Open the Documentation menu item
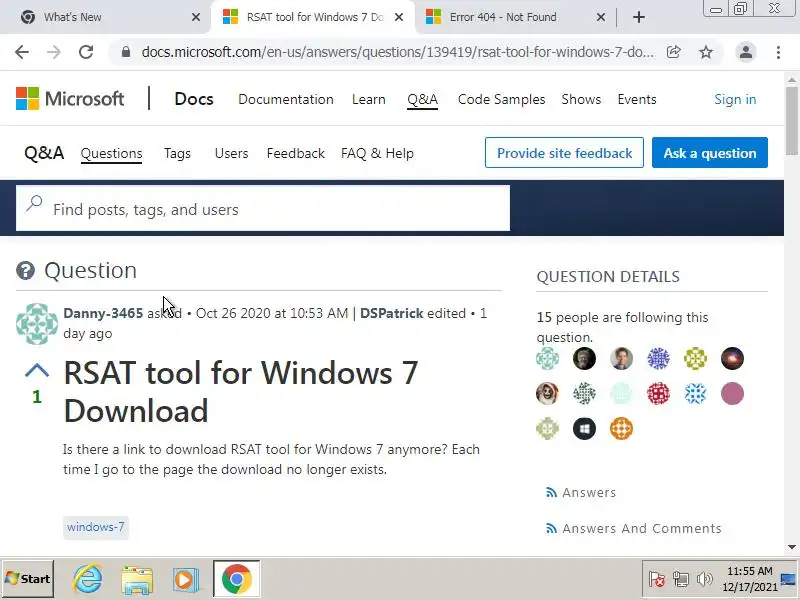The height and width of the screenshot is (600, 800). tap(286, 99)
